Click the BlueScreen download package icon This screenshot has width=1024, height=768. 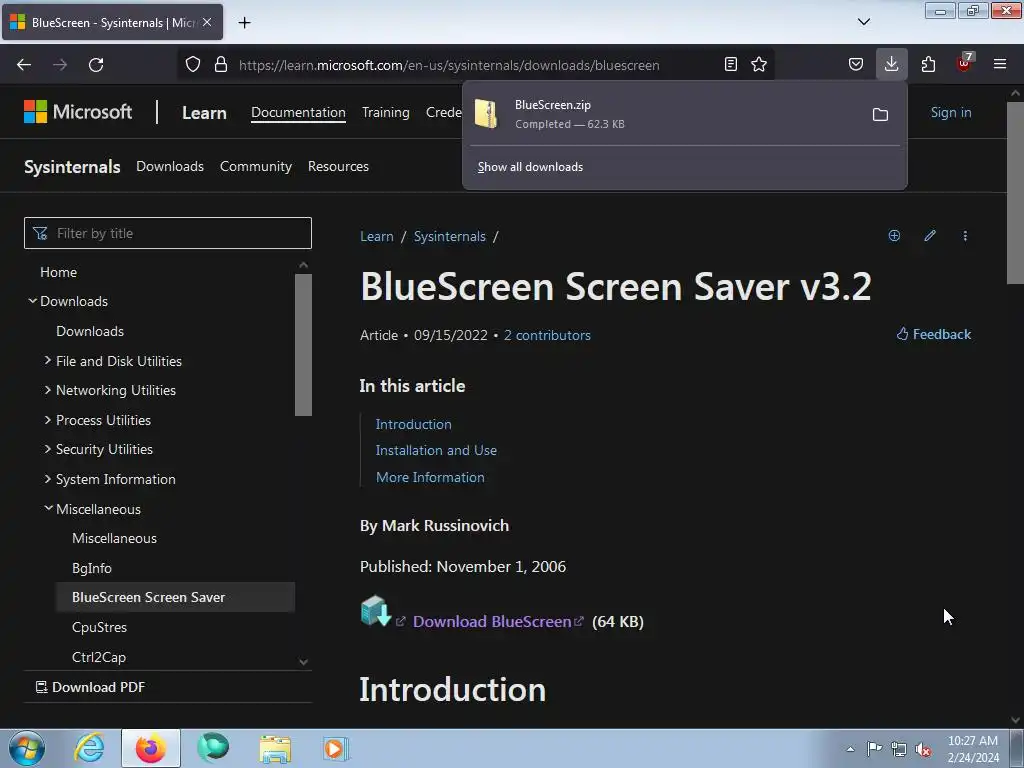pos(376,611)
